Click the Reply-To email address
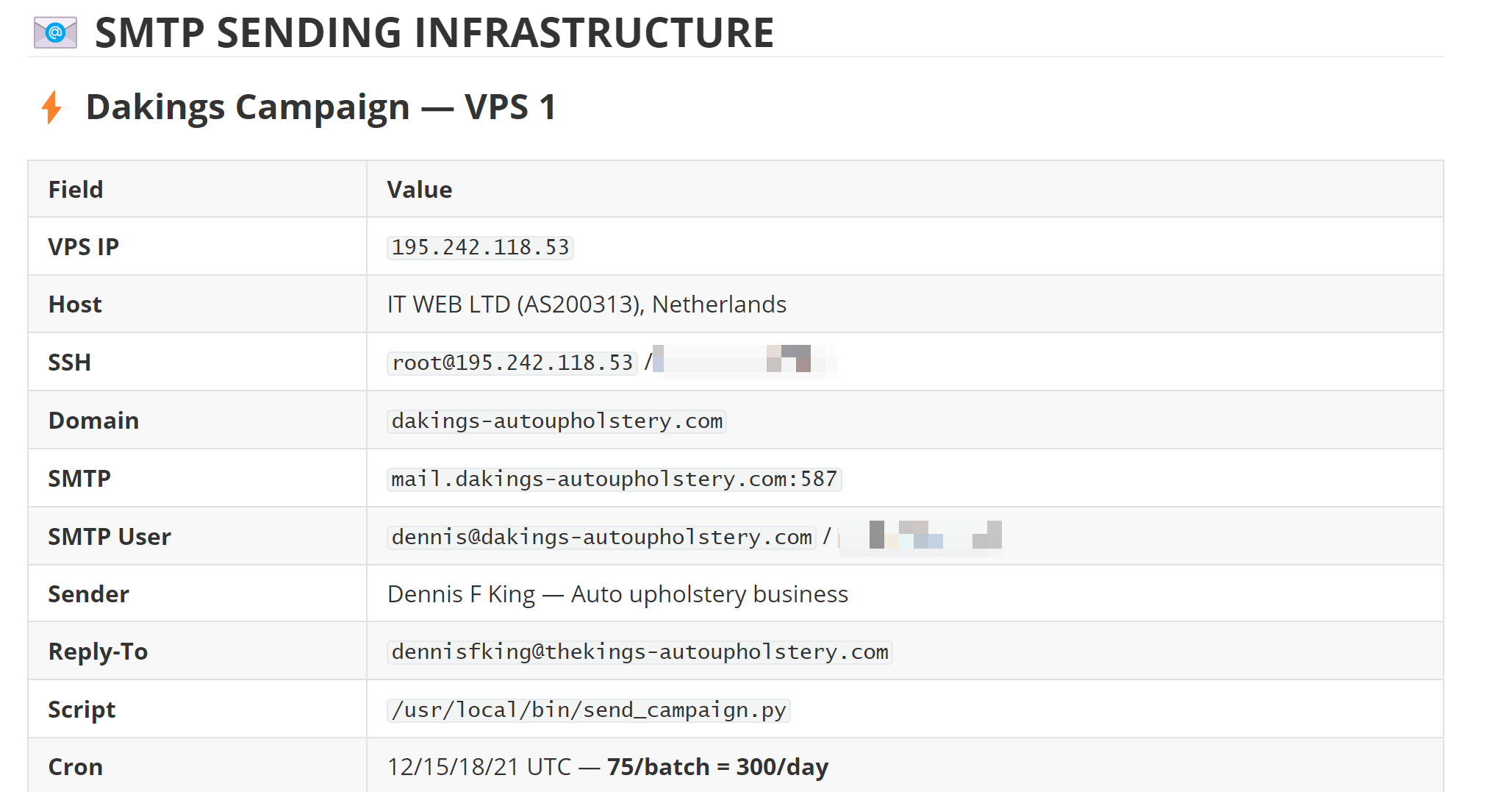 639,652
